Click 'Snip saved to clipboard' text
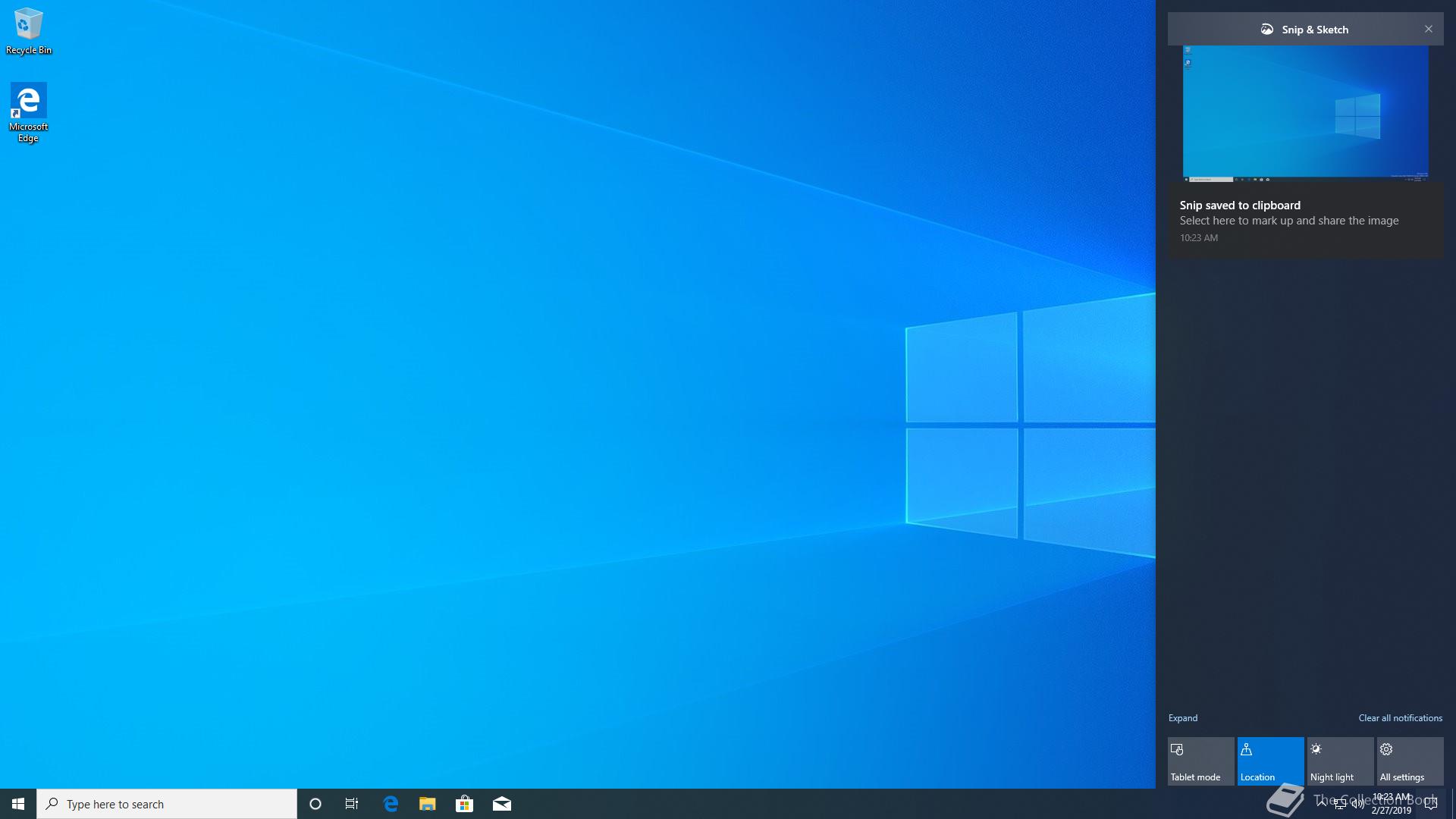 [x=1240, y=206]
